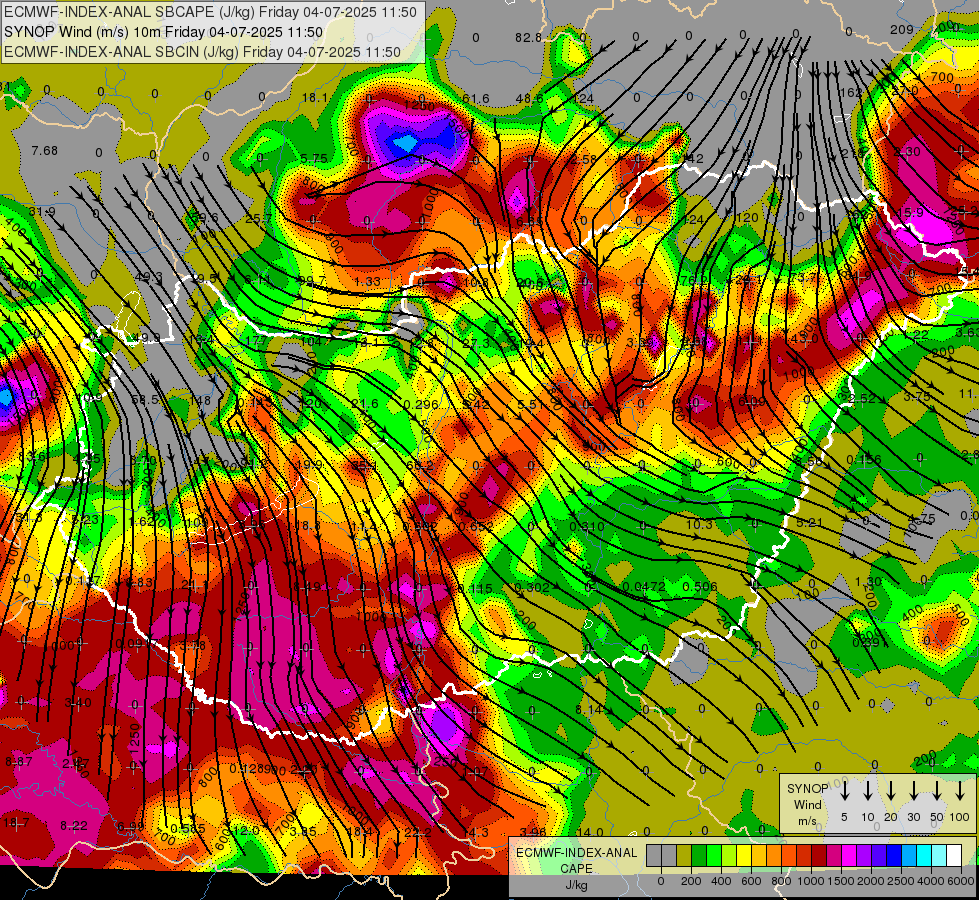Click the '5.75' value on the map
The width and height of the screenshot is (979, 900).
(x=313, y=159)
